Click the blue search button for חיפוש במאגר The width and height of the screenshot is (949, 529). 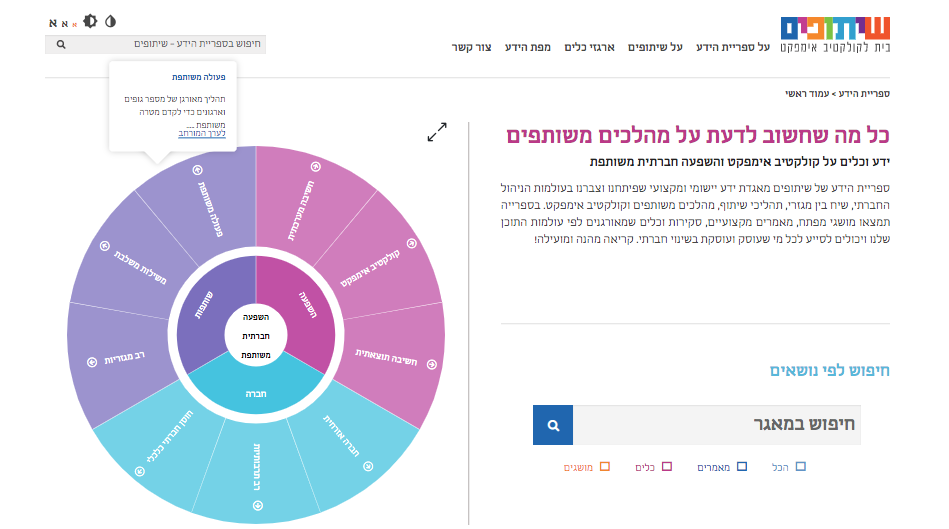click(x=553, y=425)
